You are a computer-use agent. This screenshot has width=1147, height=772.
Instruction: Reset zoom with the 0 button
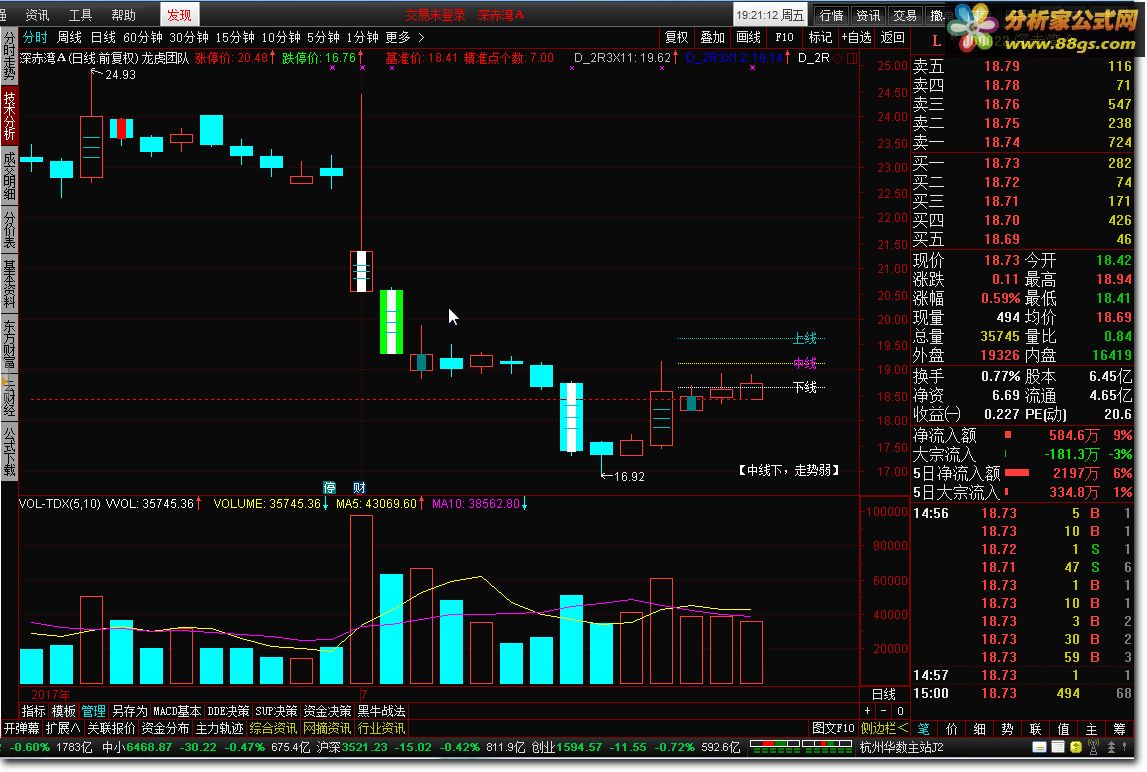pyautogui.click(x=900, y=711)
